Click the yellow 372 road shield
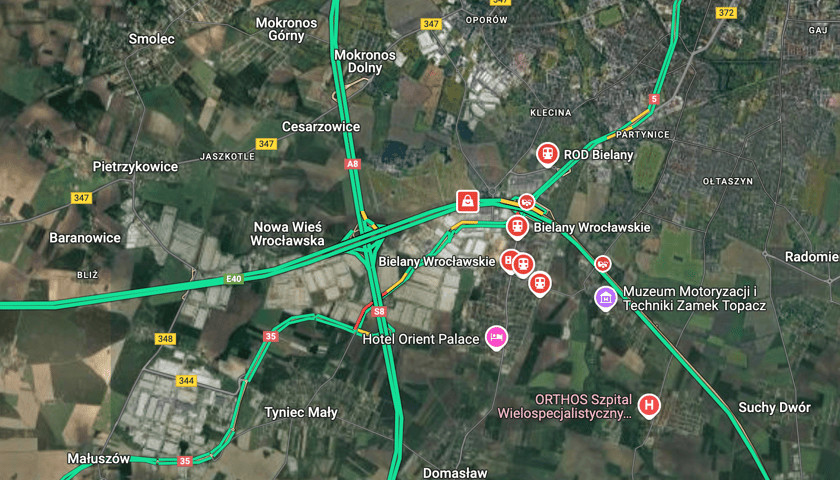This screenshot has height=480, width=840. [x=726, y=13]
